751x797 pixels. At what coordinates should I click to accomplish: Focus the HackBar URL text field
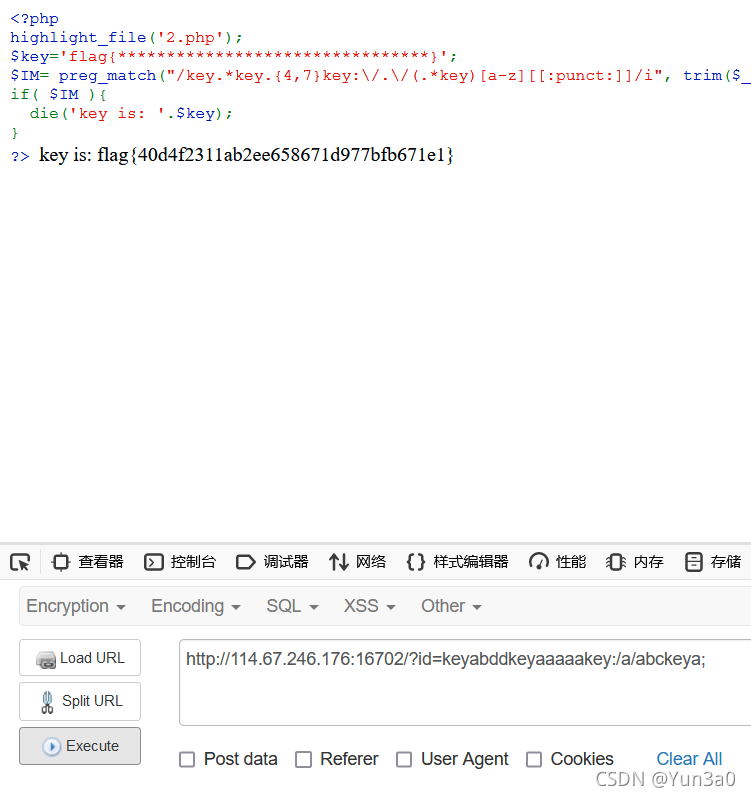pyautogui.click(x=465, y=682)
